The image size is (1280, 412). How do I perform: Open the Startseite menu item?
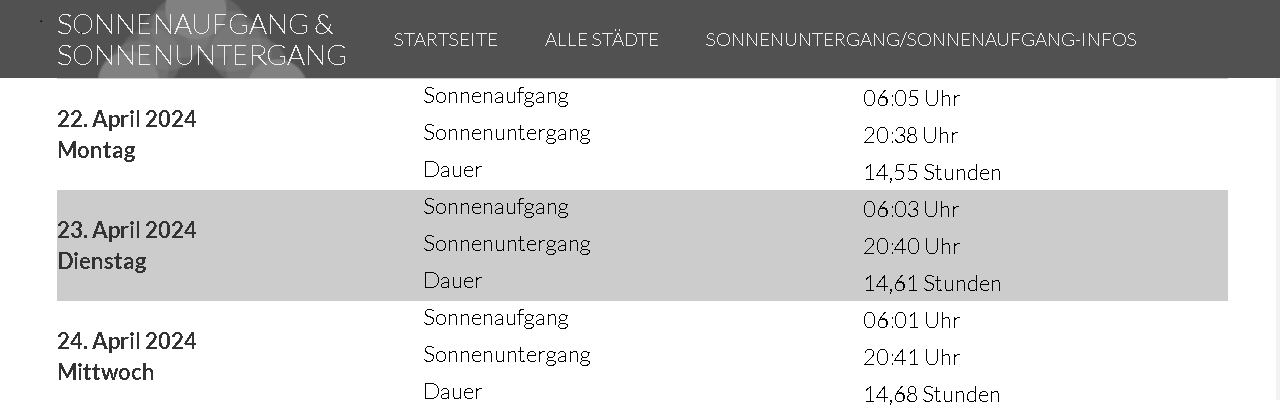[445, 40]
